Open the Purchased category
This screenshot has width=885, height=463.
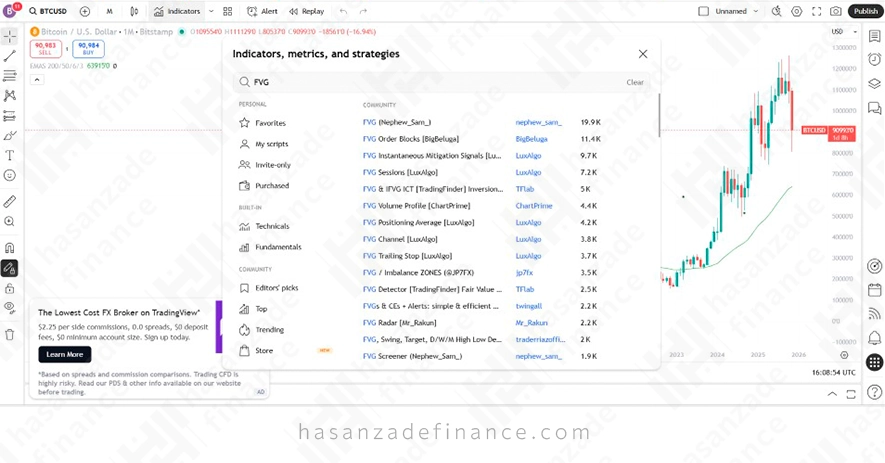[265, 186]
